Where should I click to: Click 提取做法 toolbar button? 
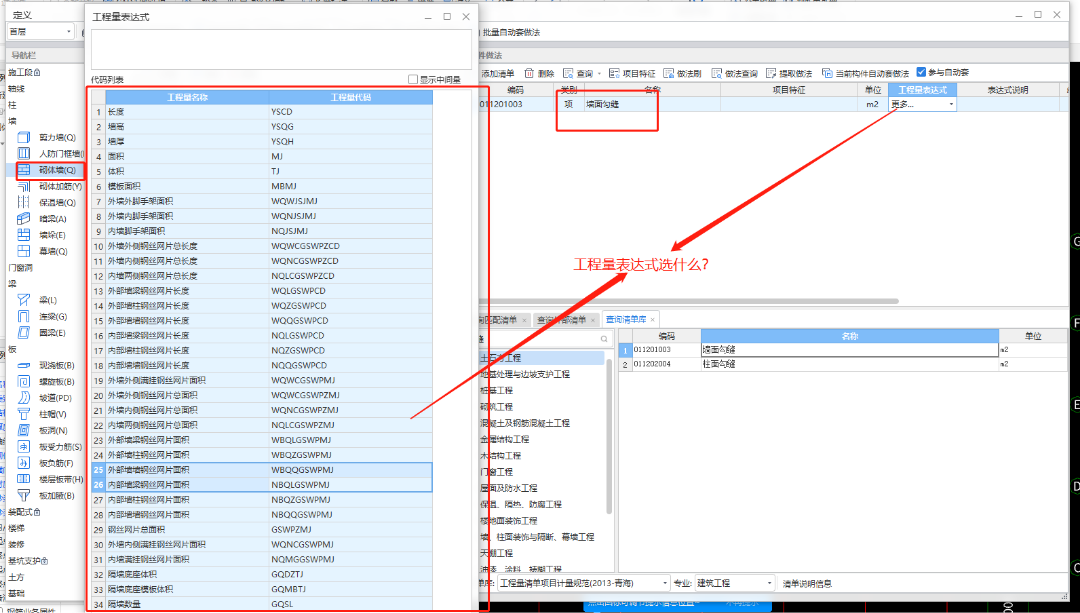789,73
